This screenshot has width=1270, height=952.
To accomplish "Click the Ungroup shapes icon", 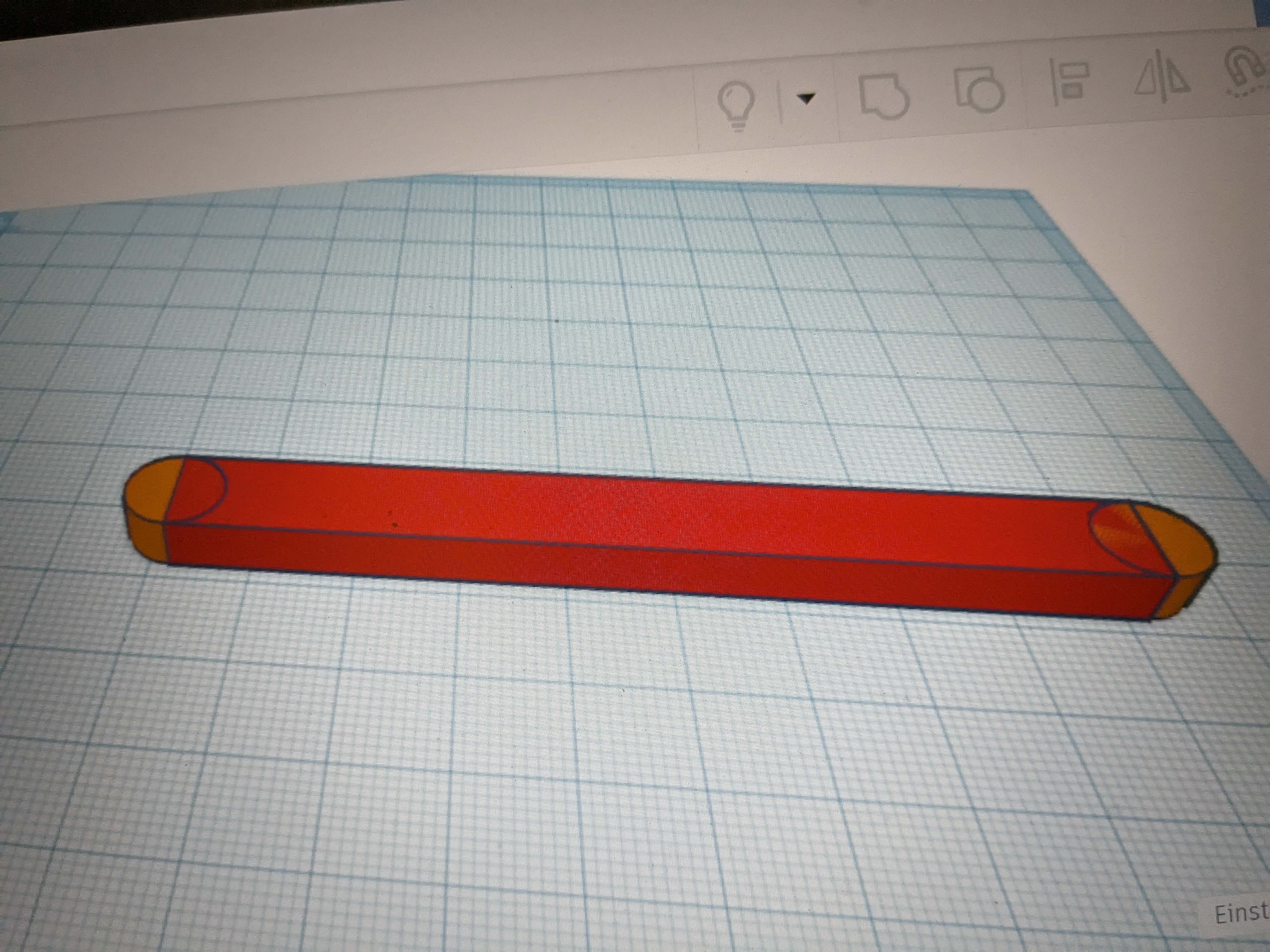I will coord(980,89).
